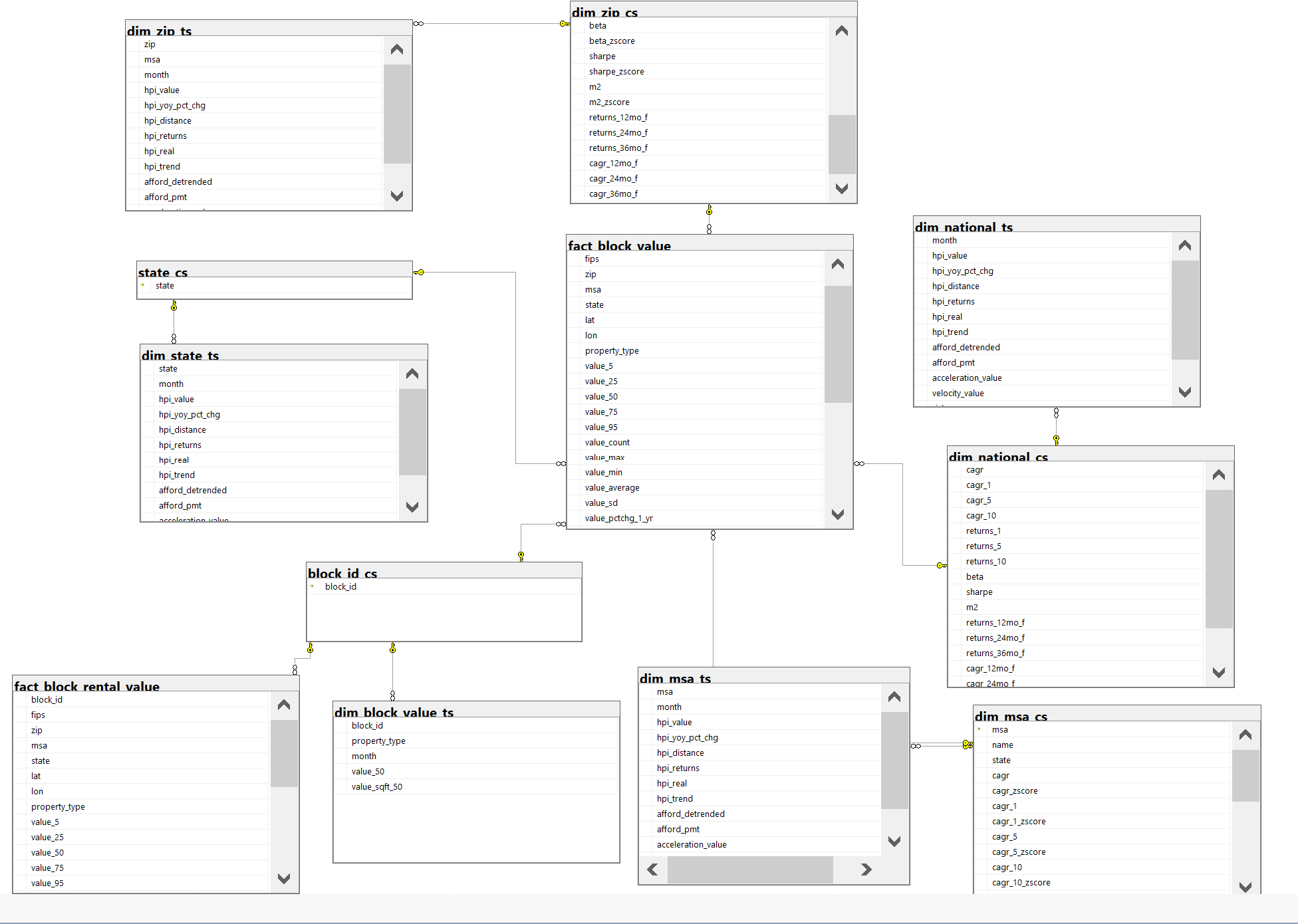1298x924 pixels.
Task: Click the primary key icon beside msa in dim_msa_cs
Action: point(979,729)
